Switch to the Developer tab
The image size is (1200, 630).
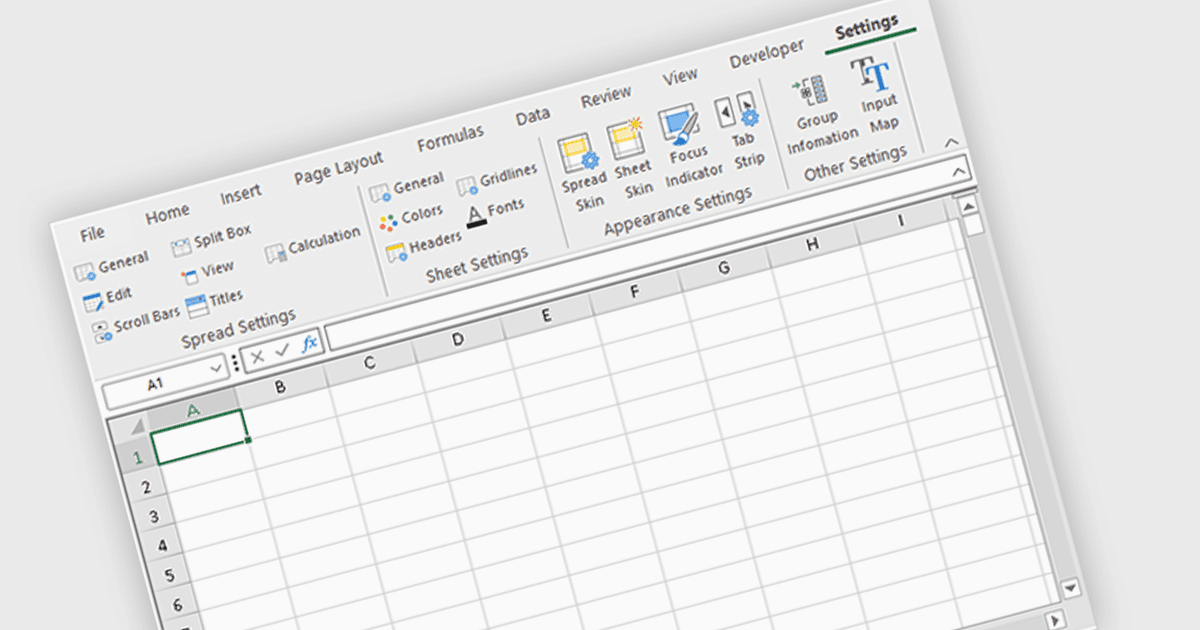click(x=766, y=54)
